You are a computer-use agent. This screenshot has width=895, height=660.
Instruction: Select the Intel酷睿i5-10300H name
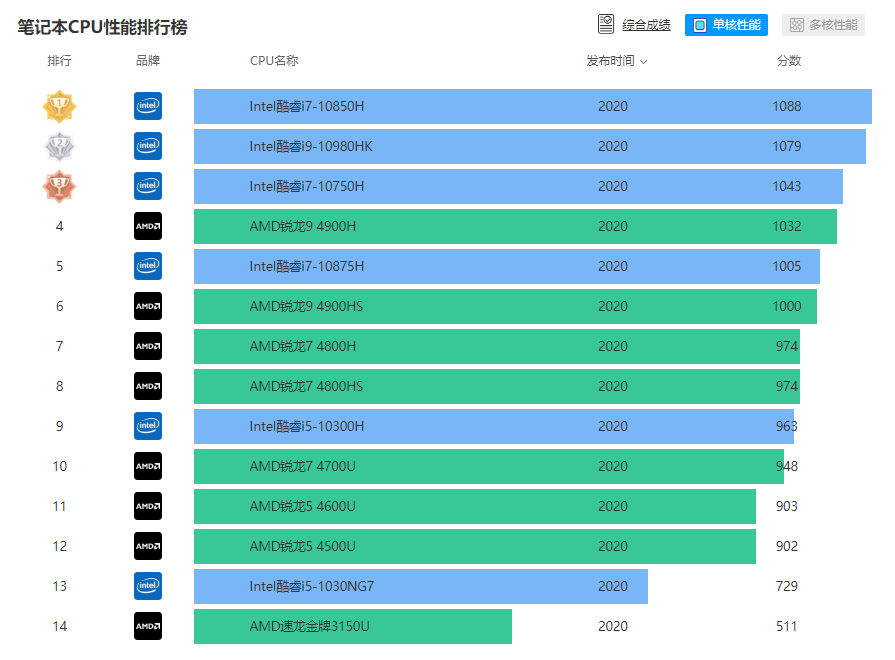point(307,426)
